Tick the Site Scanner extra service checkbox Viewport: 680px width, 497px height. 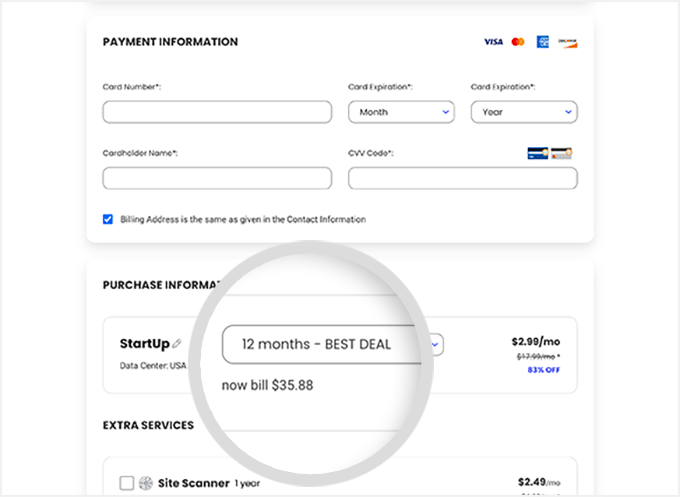click(126, 483)
